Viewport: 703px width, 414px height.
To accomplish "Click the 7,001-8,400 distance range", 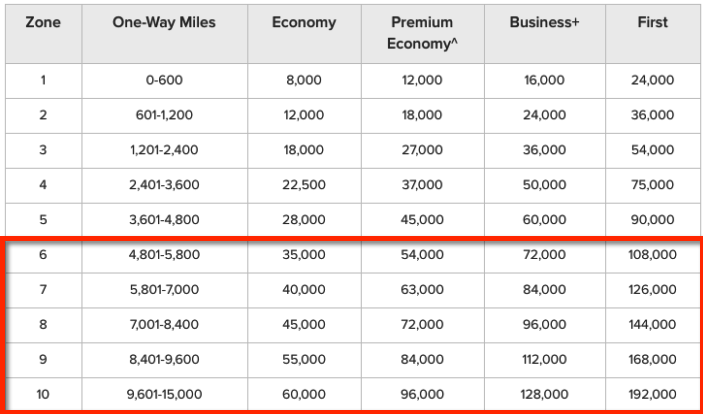I will pyautogui.click(x=164, y=324).
